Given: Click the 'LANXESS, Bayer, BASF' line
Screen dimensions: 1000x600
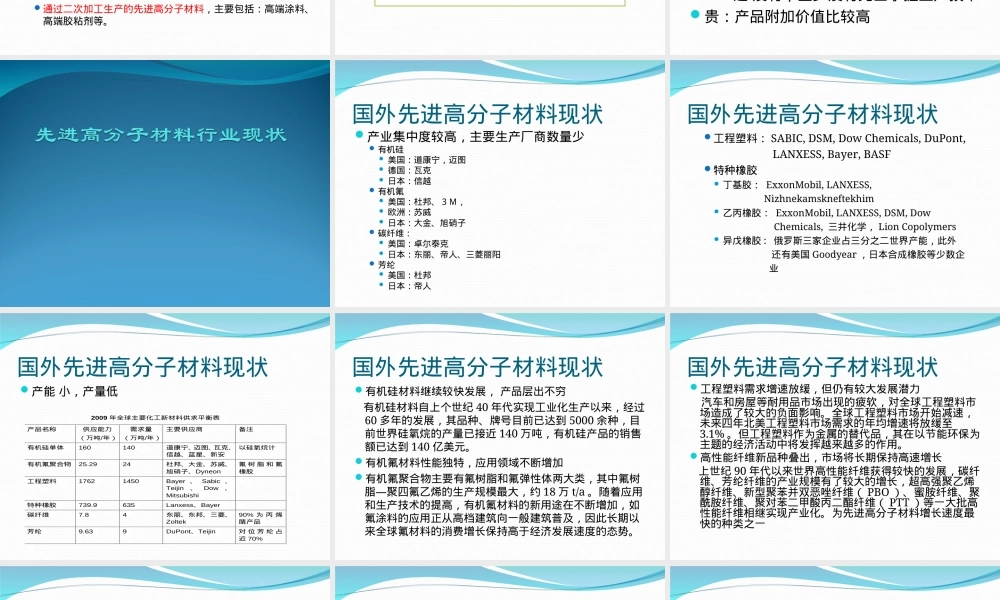Looking at the screenshot, I should coord(832,154).
